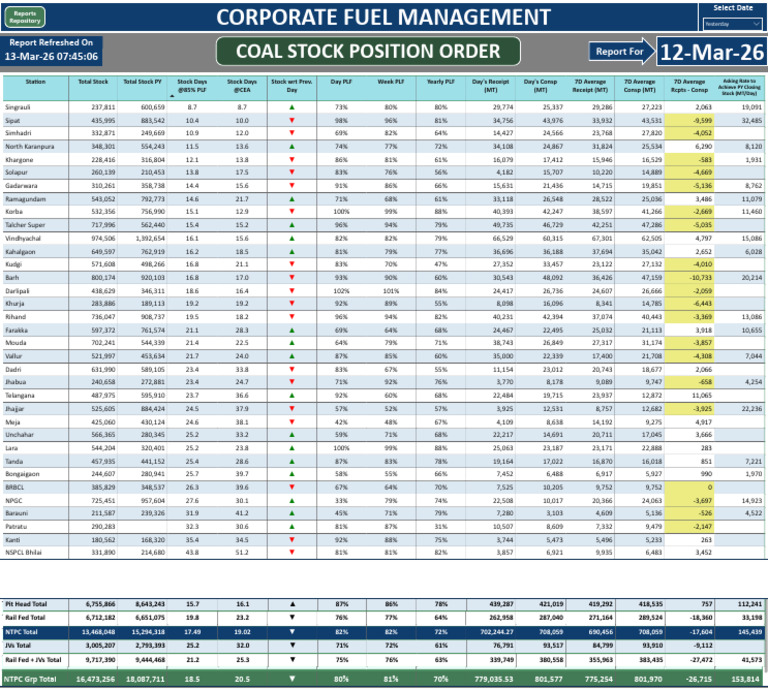Select the Vindhyachal station name
This screenshot has height=690, width=768.
[23, 238]
